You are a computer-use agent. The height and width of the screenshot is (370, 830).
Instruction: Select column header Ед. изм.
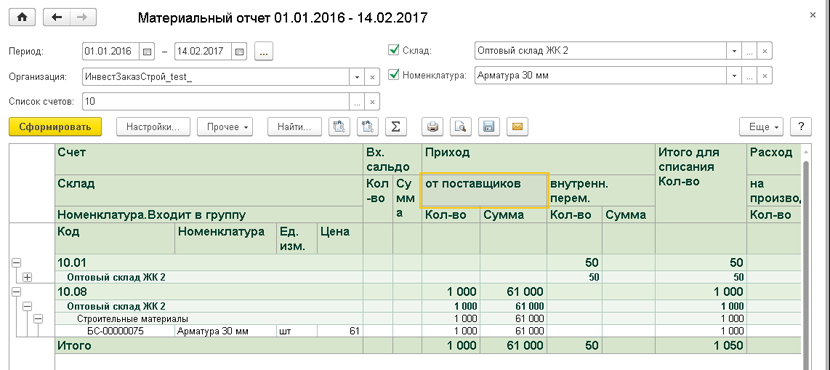click(296, 239)
